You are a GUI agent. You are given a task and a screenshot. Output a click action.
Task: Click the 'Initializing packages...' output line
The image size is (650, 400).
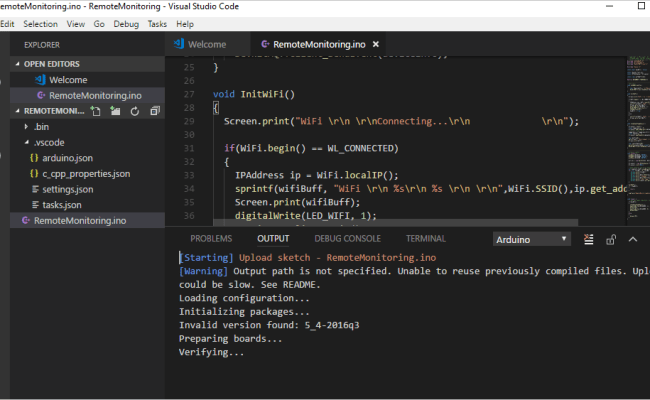coord(244,312)
